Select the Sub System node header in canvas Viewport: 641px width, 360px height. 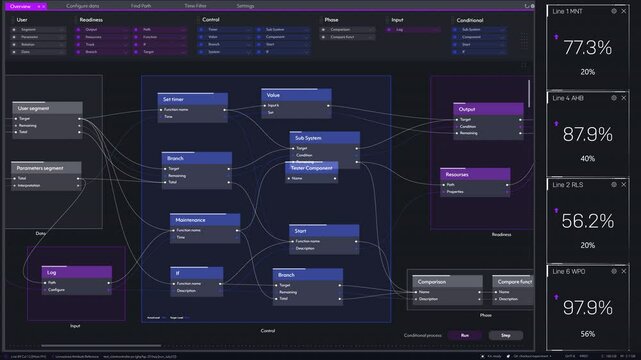click(325, 138)
